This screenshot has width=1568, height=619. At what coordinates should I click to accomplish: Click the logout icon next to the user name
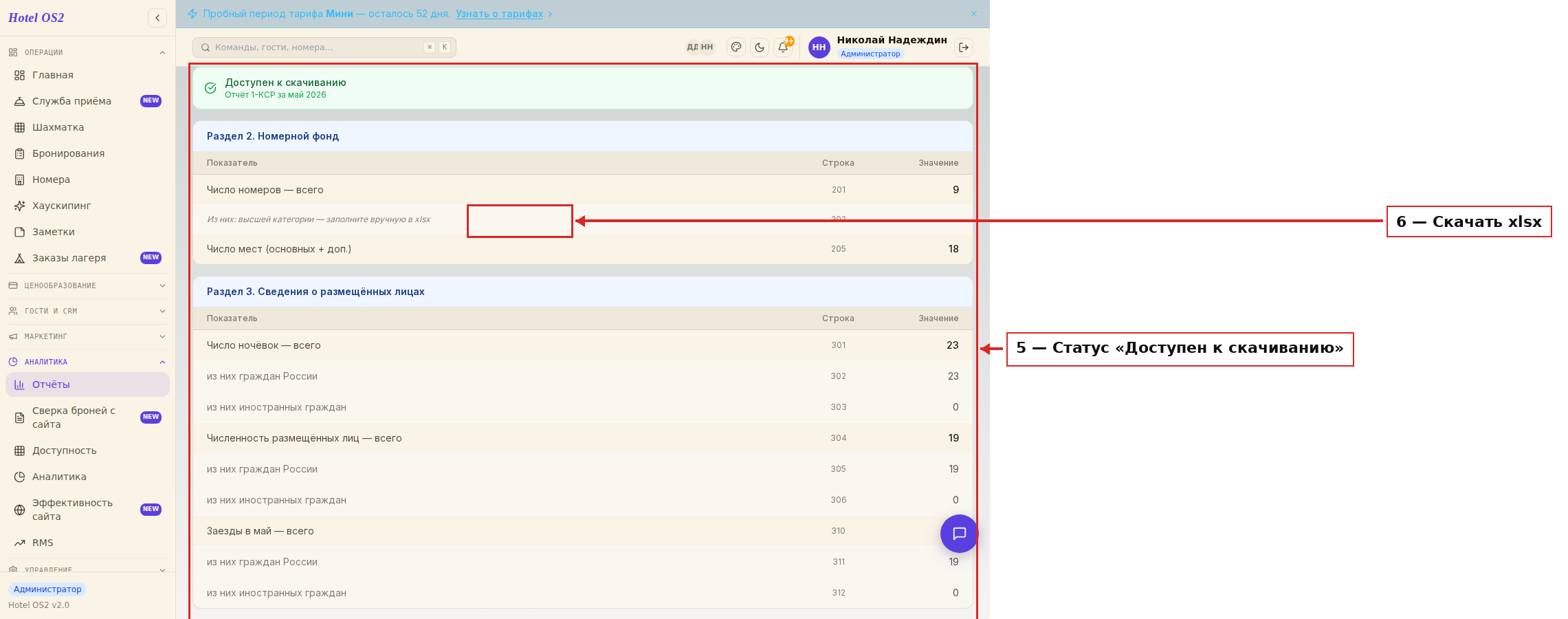pos(964,47)
